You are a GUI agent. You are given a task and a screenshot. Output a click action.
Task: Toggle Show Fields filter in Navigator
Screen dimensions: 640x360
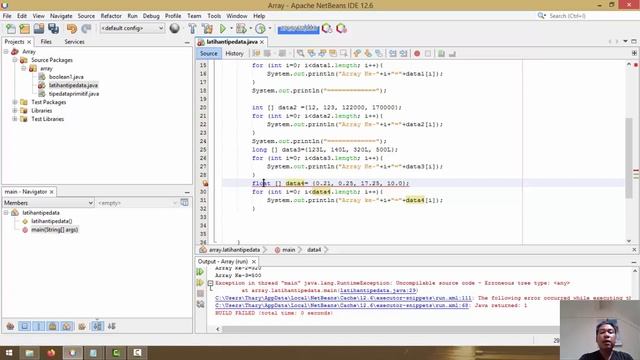click(x=24, y=326)
